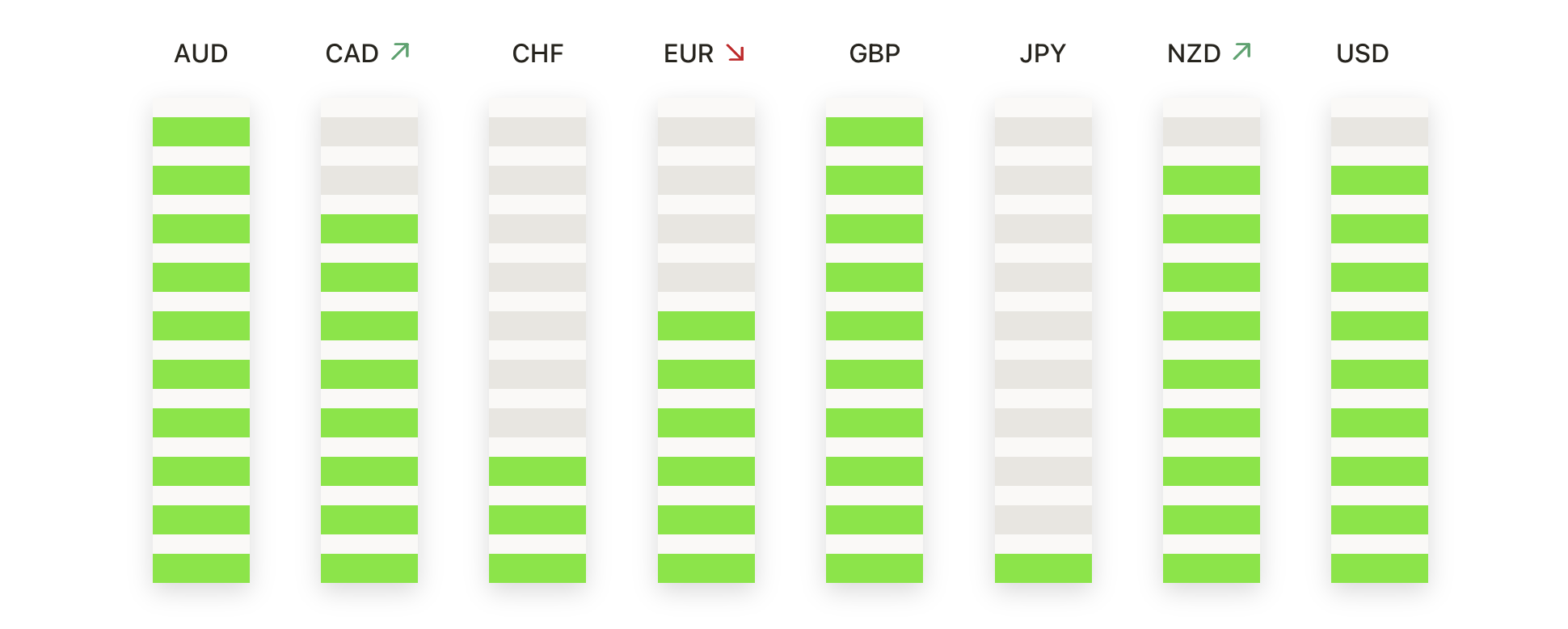
Task: Choose the JPY currency label
Action: [x=1043, y=53]
